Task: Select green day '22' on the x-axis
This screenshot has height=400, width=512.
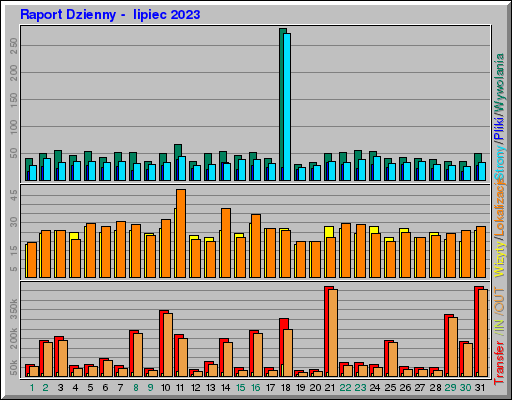Action: [x=345, y=388]
